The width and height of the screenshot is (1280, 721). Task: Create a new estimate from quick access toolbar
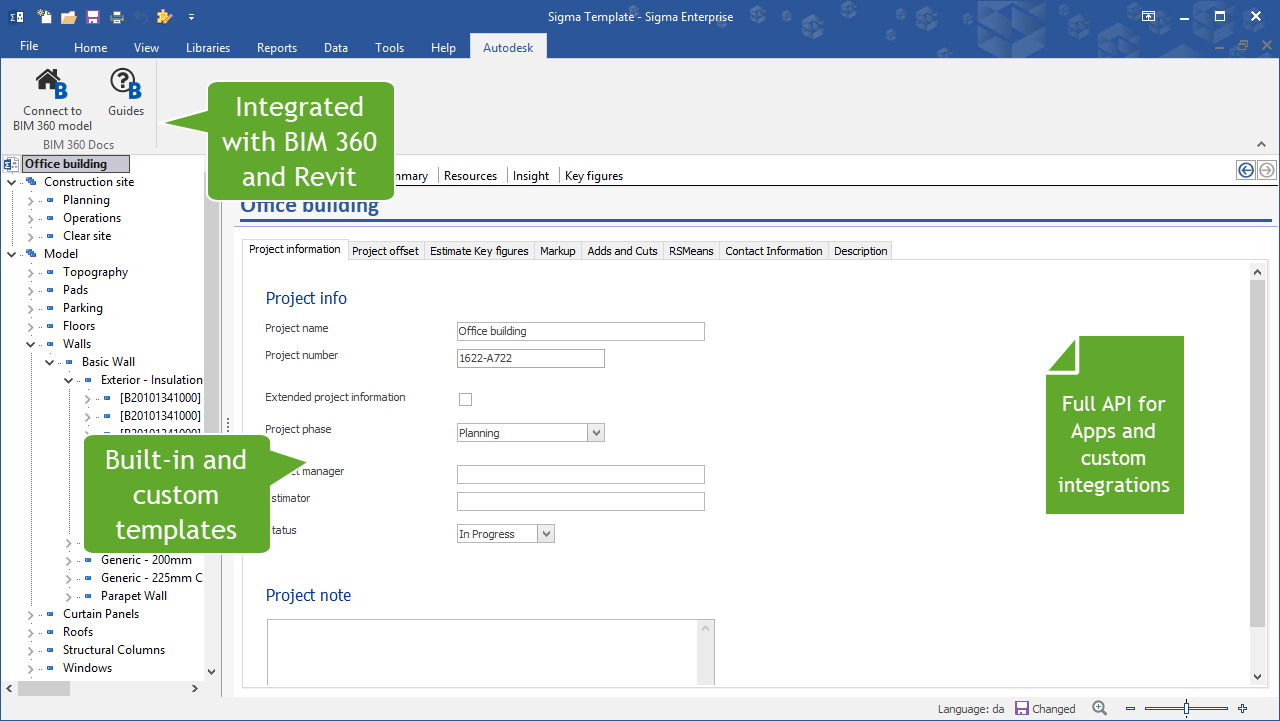coord(44,17)
